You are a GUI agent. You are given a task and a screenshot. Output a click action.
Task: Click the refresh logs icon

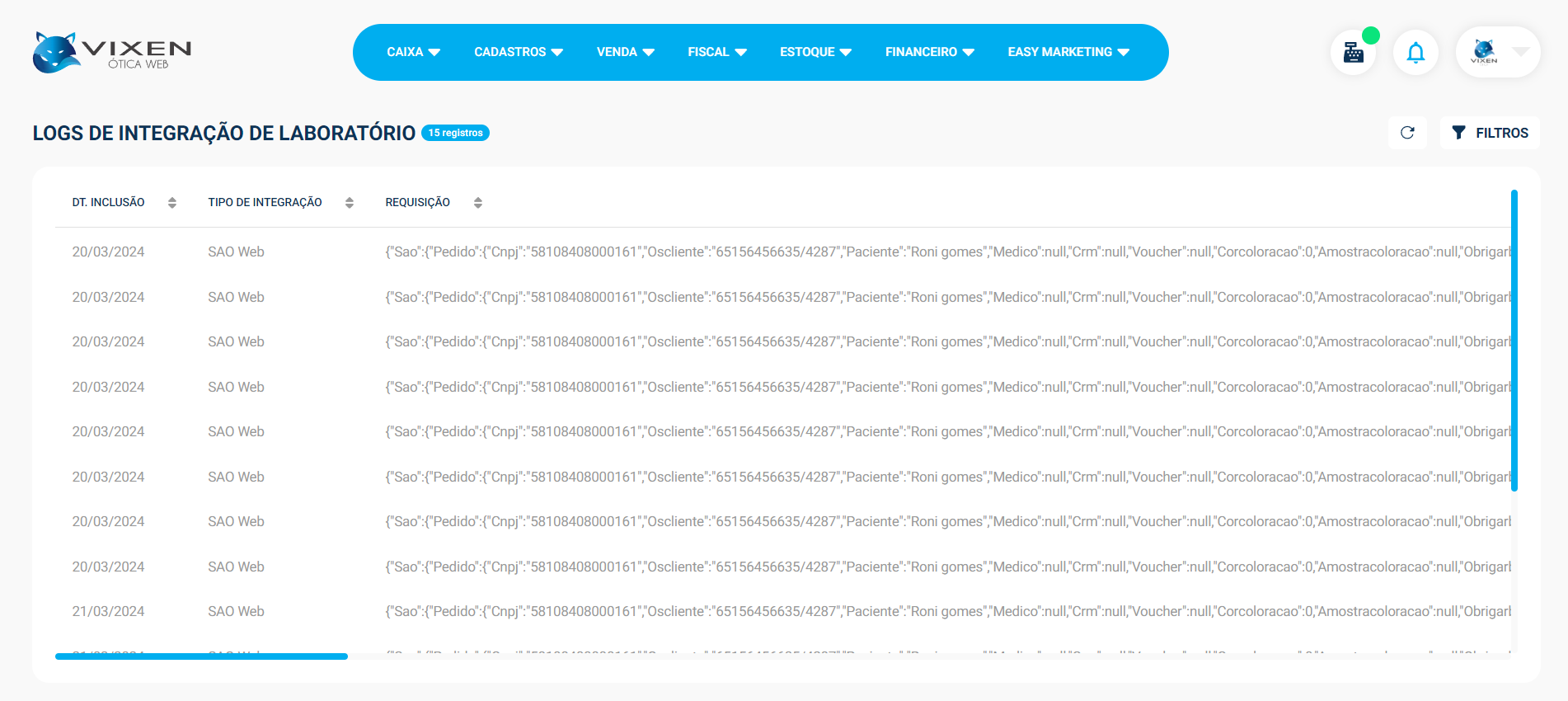1407,133
